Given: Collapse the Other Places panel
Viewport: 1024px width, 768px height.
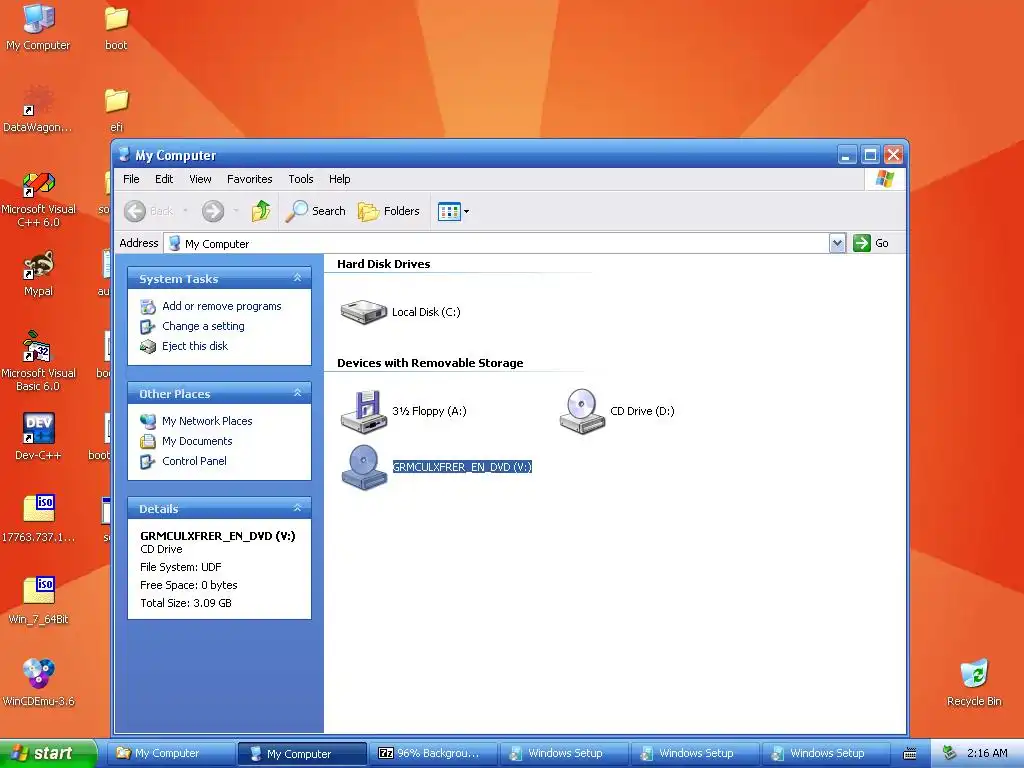Looking at the screenshot, I should [297, 393].
